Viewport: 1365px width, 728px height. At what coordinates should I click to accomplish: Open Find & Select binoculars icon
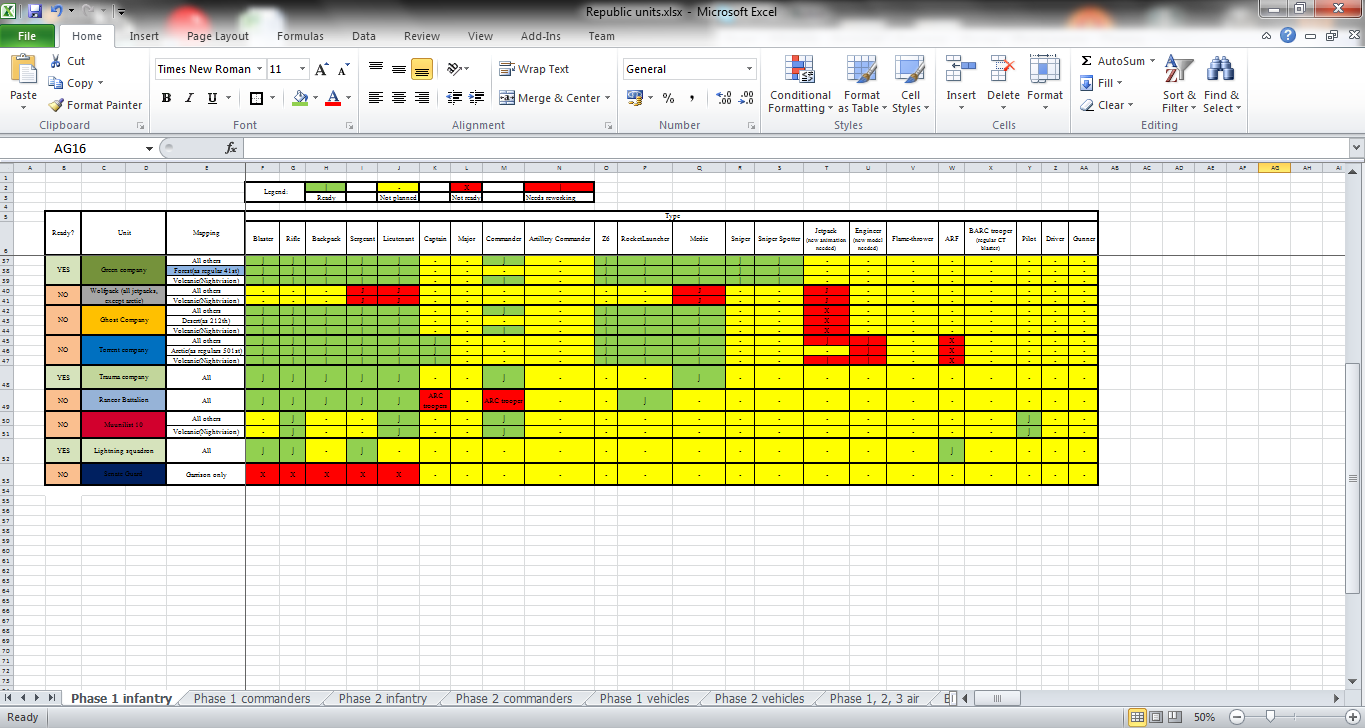pyautogui.click(x=1221, y=69)
